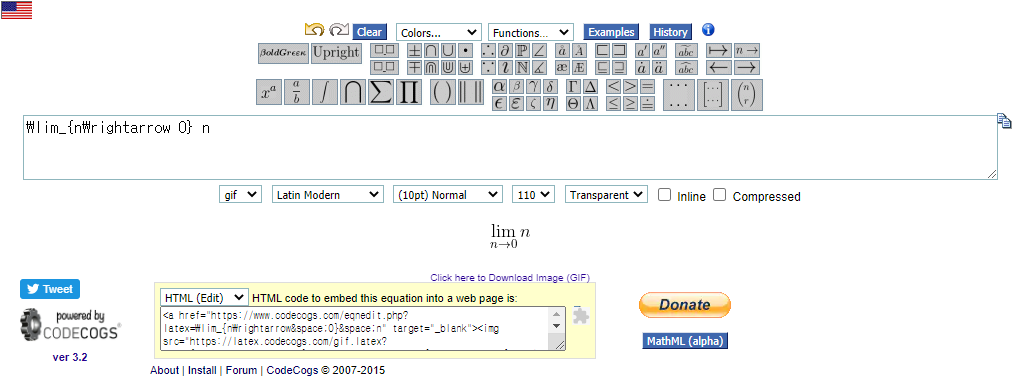Expand the Latin Modern font dropdown
Screen dimensions: 1017x377
[x=328, y=195]
